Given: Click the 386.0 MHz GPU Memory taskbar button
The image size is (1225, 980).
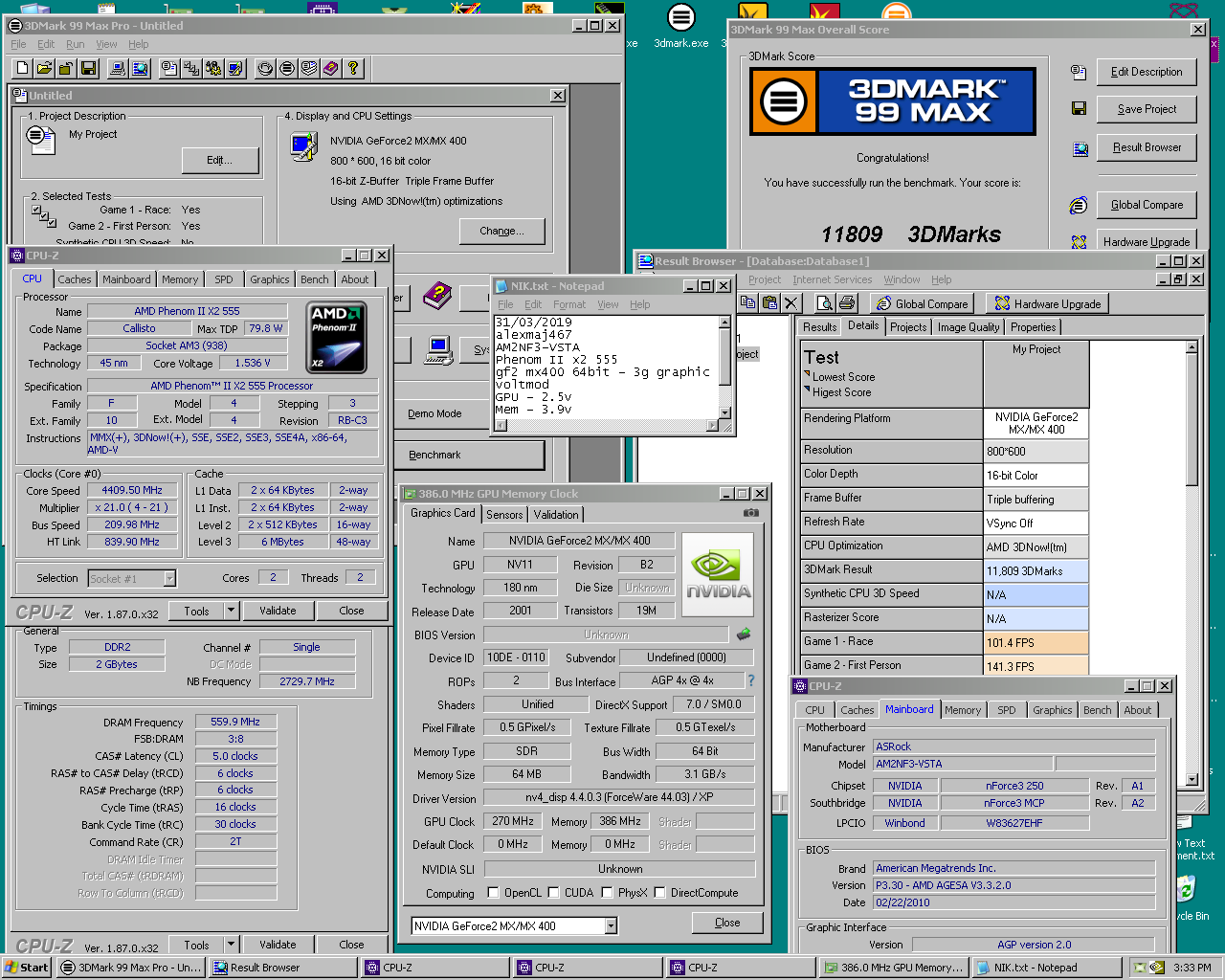Looking at the screenshot, I should (895, 968).
